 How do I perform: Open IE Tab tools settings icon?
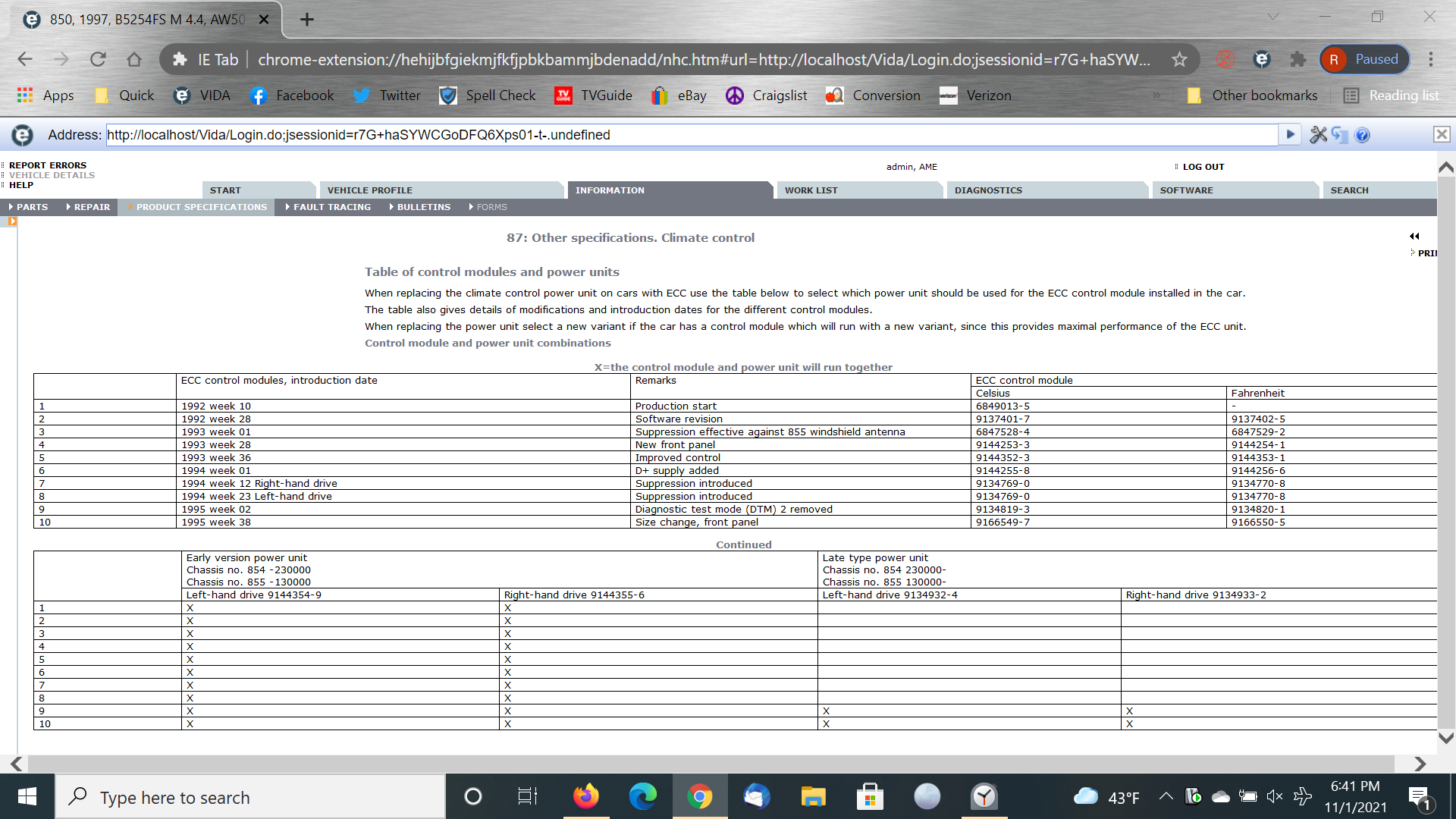tap(1318, 135)
